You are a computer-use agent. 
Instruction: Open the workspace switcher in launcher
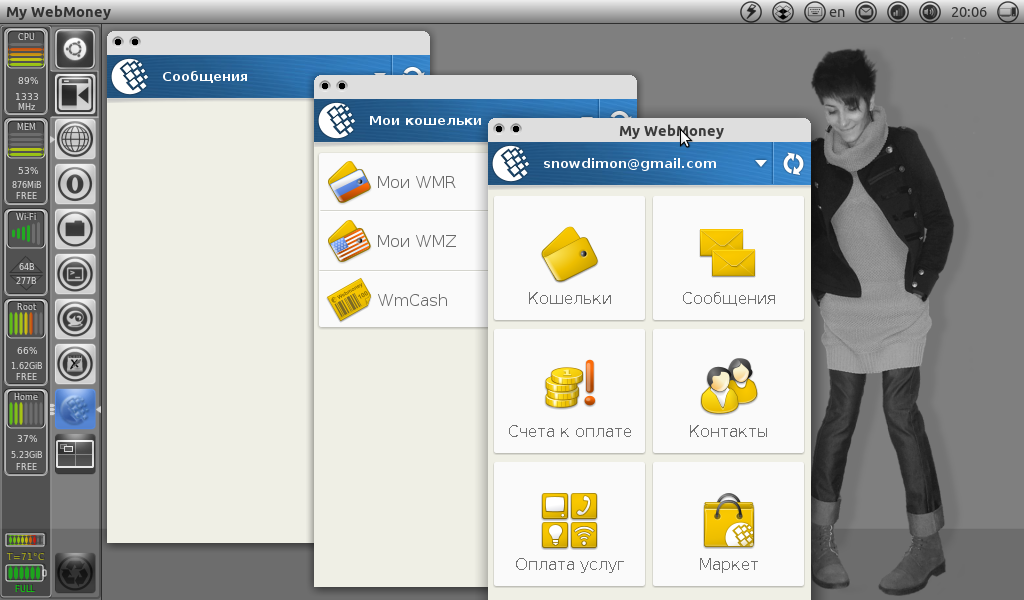click(x=75, y=454)
